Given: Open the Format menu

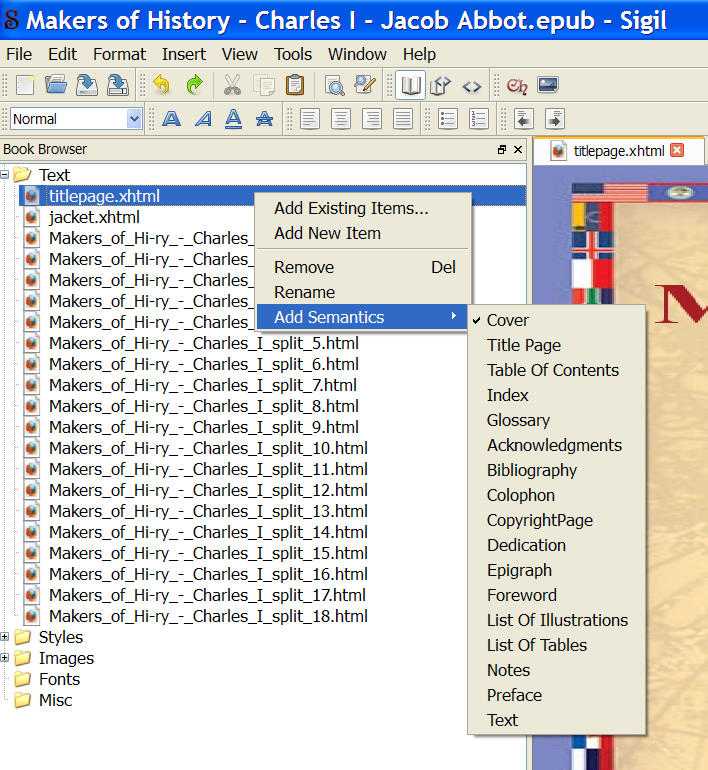Looking at the screenshot, I should (119, 54).
